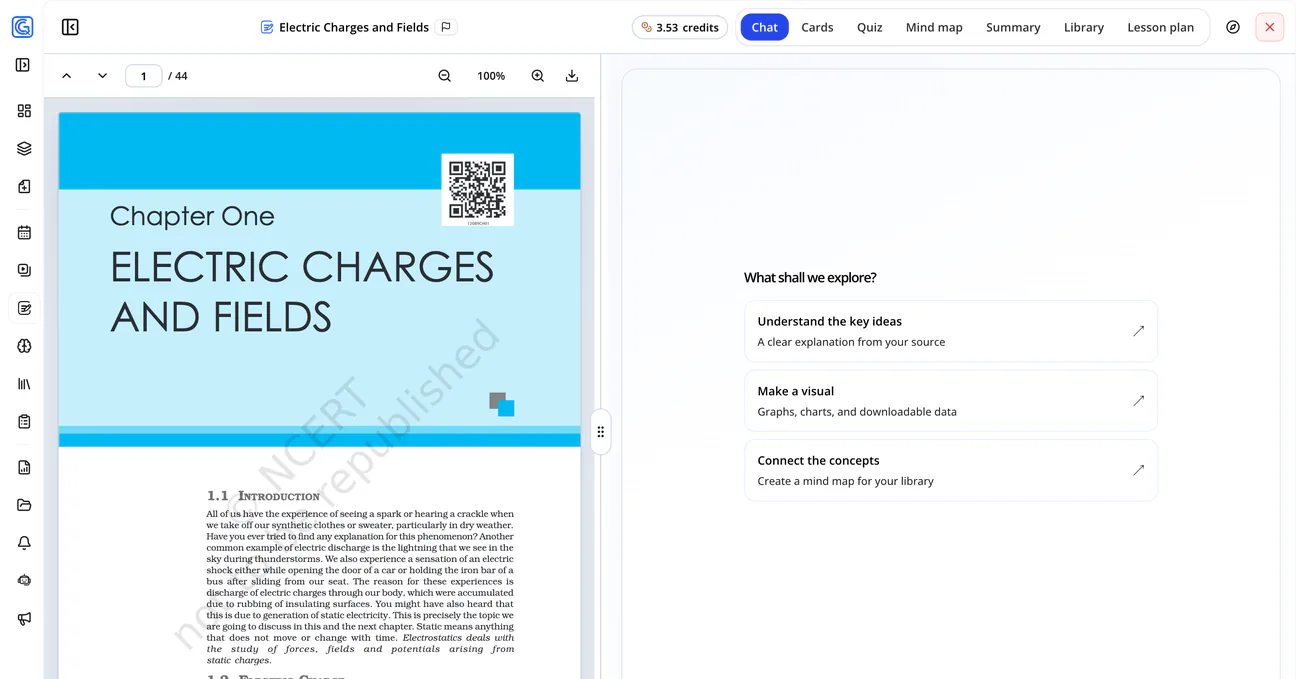Click the split pane divider handle

[601, 432]
